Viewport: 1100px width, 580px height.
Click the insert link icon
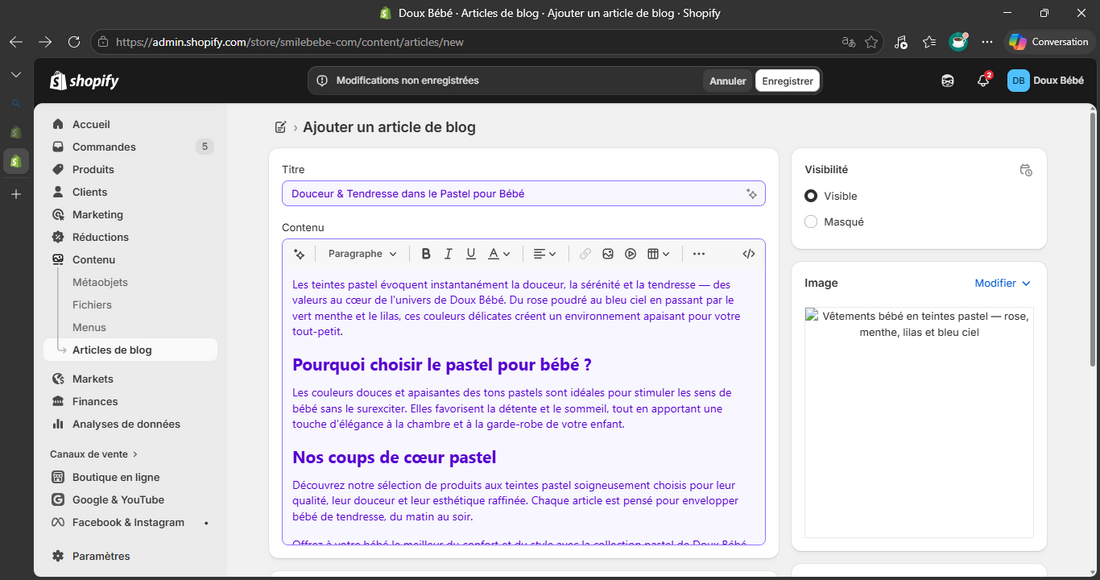click(585, 254)
